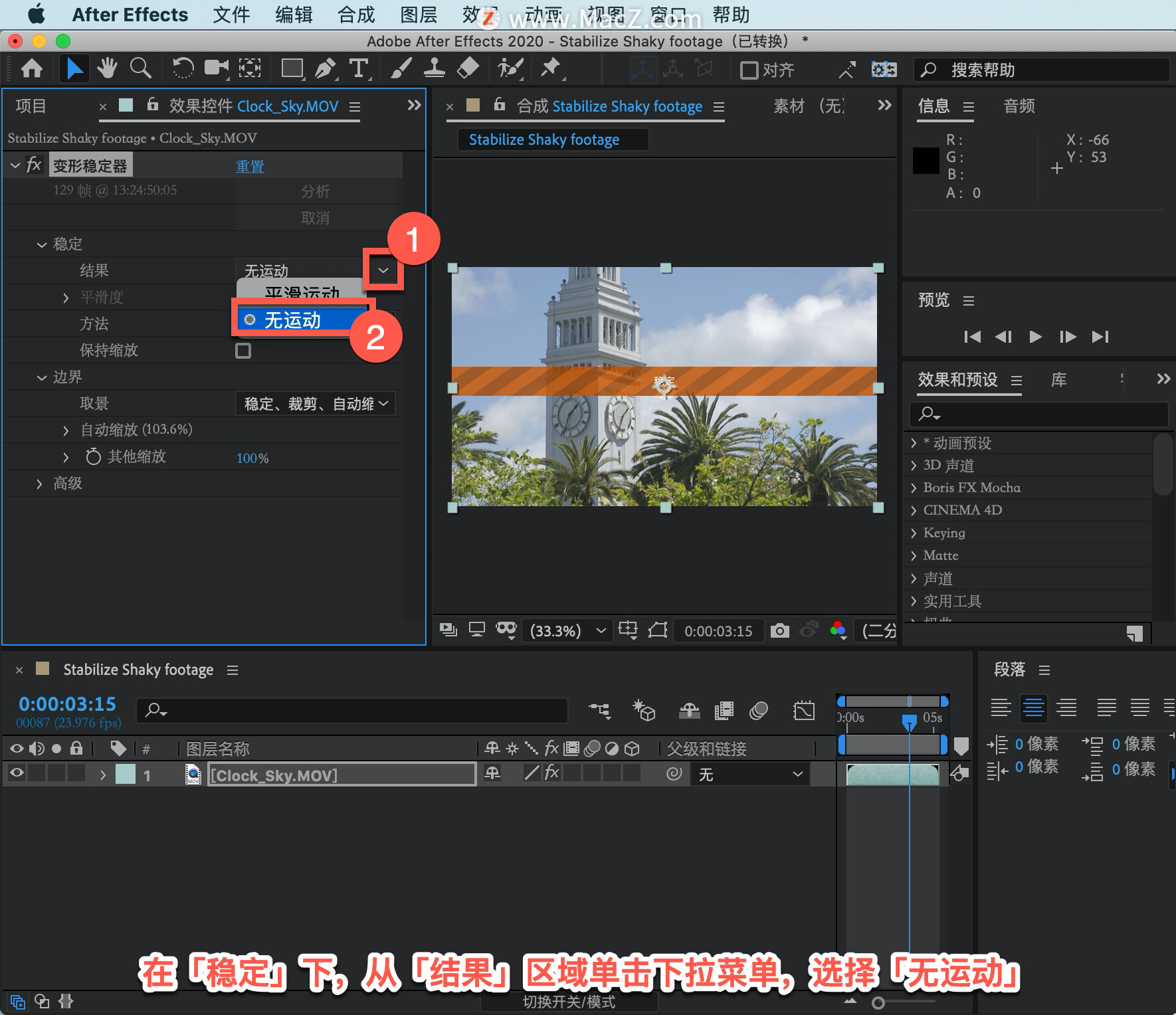Open the 编辑 menu

294,15
